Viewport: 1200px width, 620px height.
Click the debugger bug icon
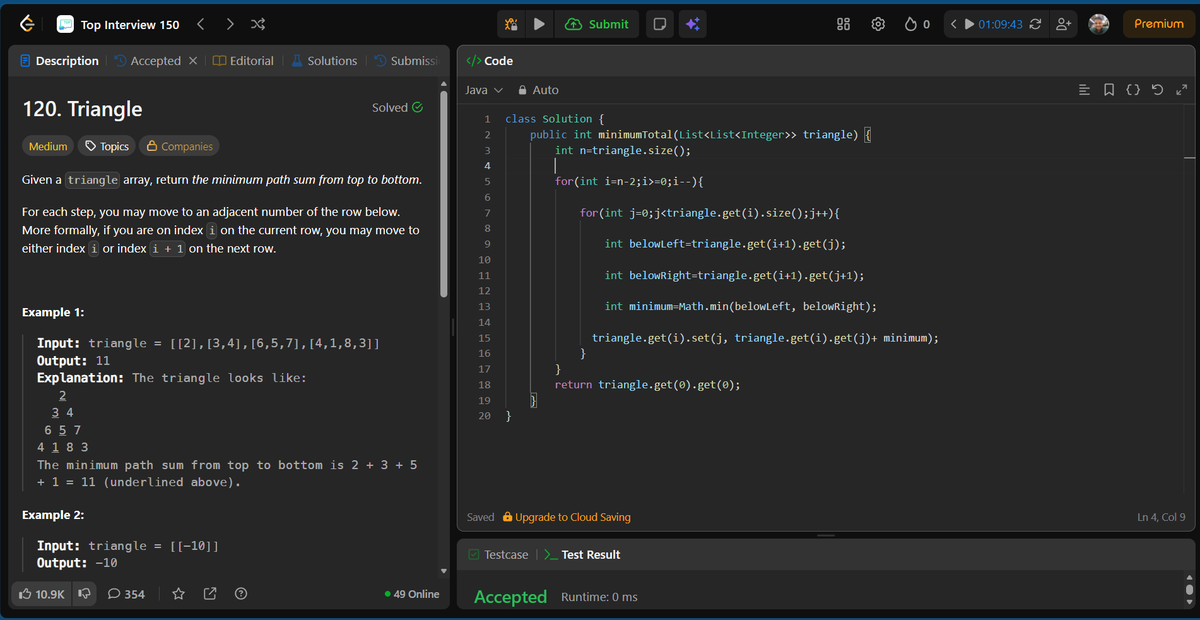coord(510,24)
